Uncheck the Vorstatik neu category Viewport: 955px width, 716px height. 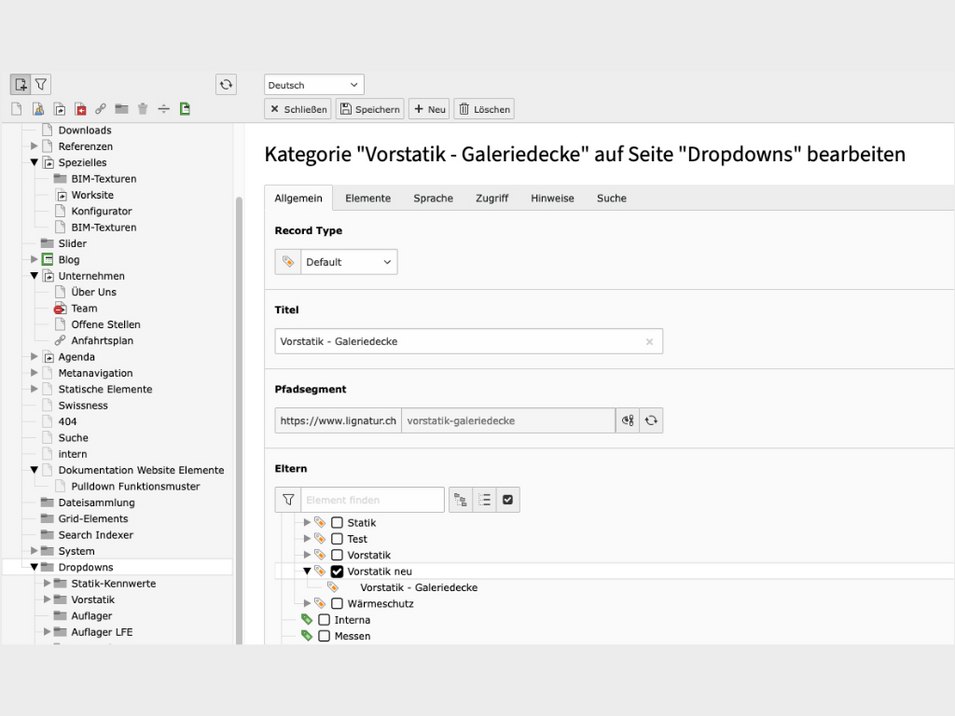tap(337, 572)
